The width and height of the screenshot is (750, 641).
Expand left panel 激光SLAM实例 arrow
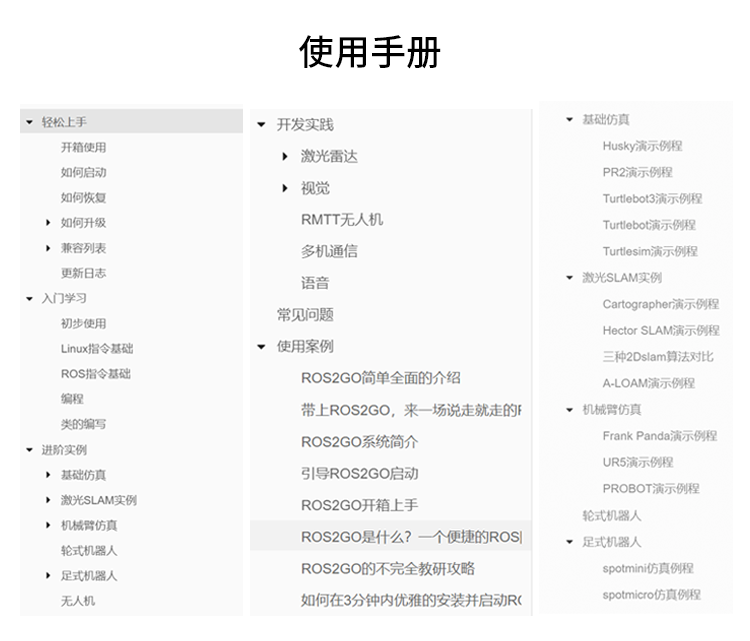point(48,500)
